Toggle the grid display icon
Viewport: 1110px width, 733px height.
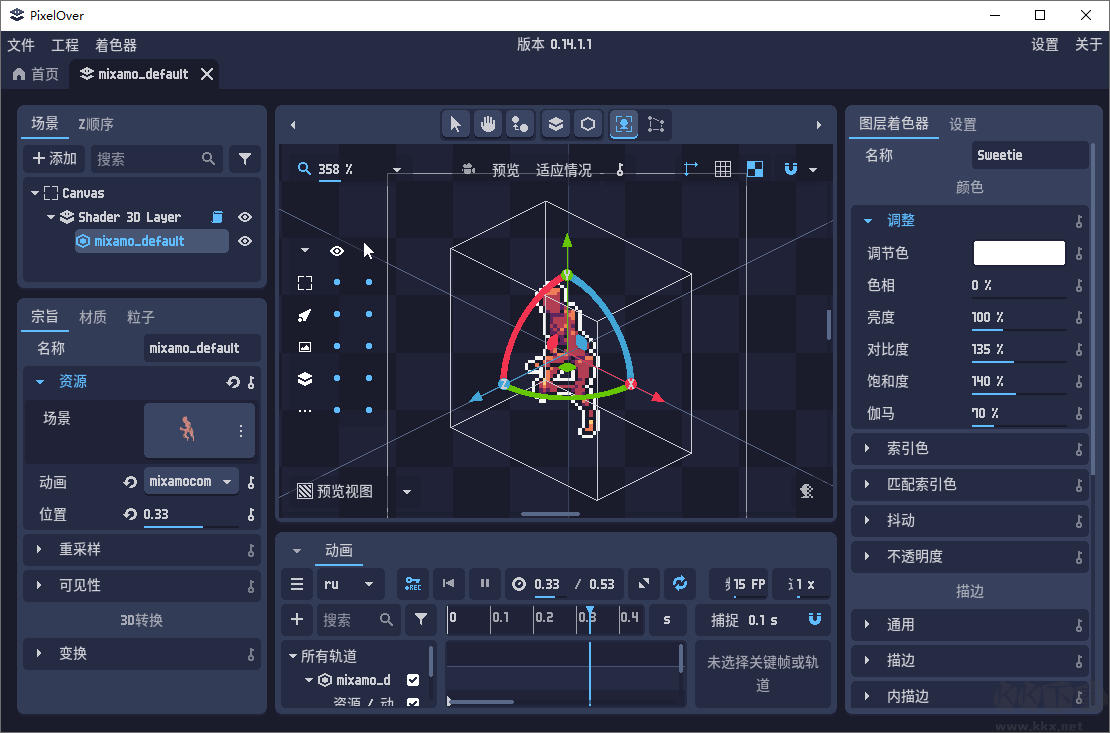[723, 168]
